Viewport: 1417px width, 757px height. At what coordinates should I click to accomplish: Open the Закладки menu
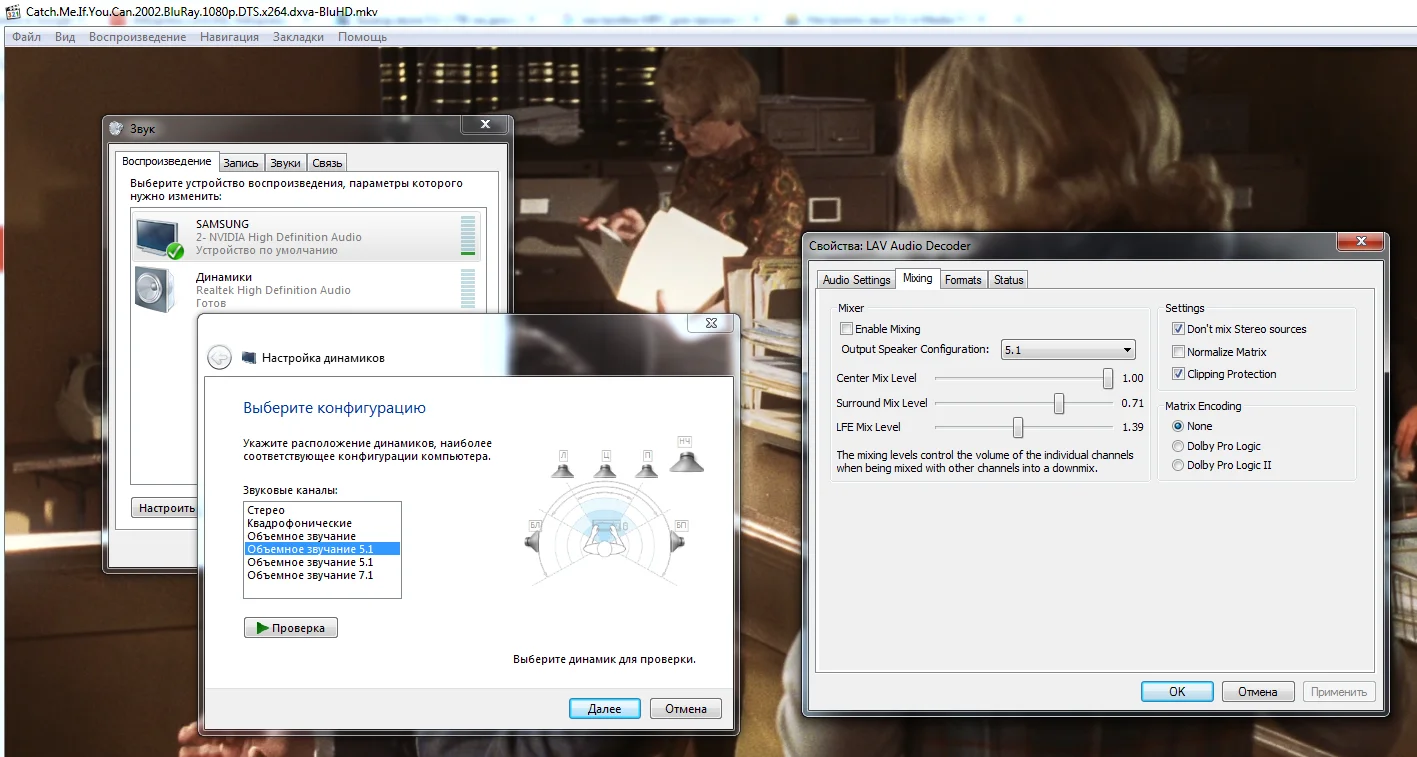pos(298,37)
